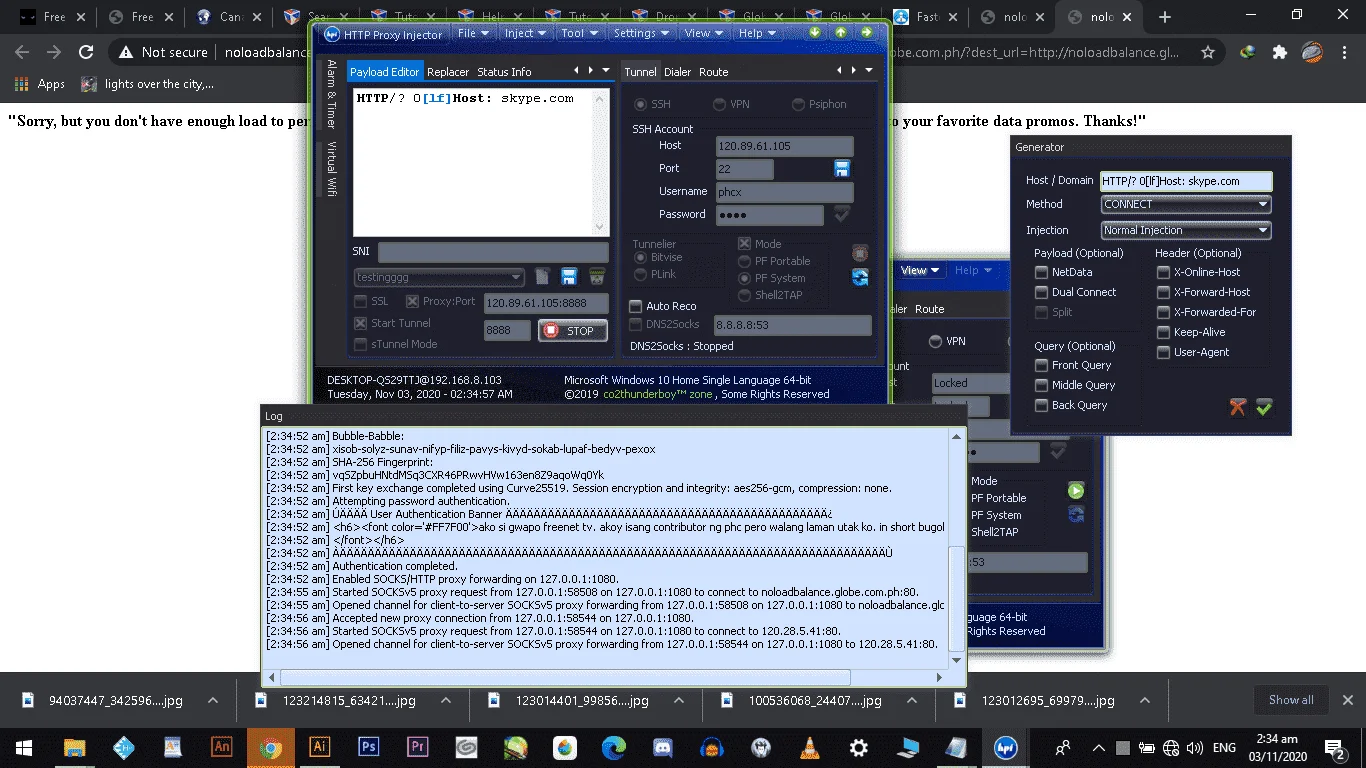The height and width of the screenshot is (768, 1366).
Task: Confirm the Generator with the green check icon
Action: [1264, 407]
